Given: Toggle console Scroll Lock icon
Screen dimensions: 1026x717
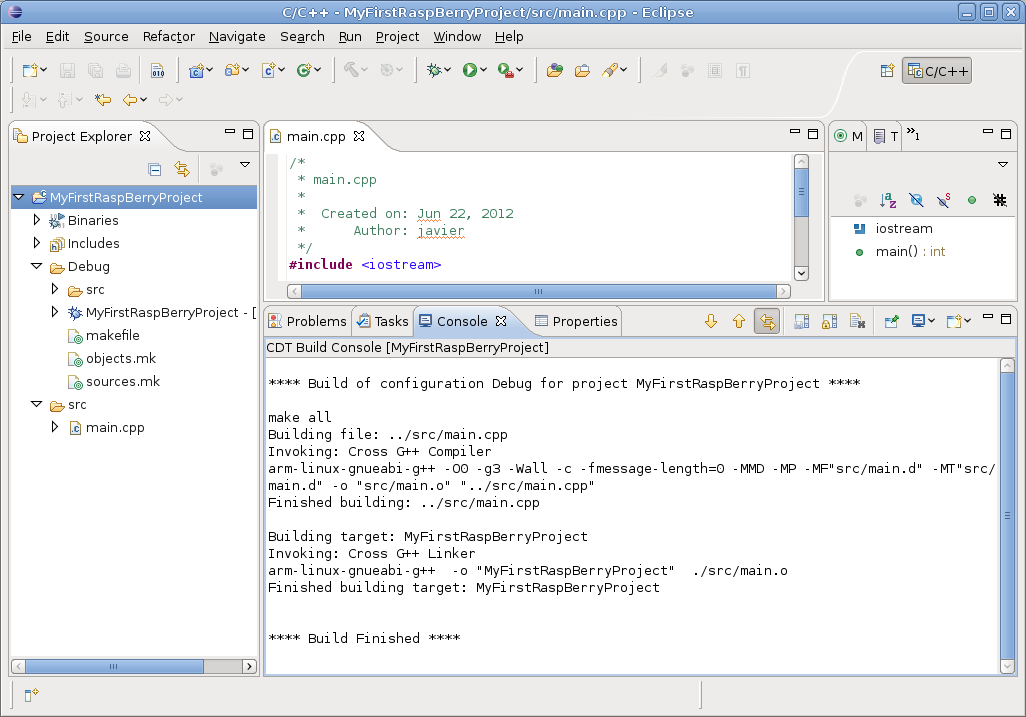Looking at the screenshot, I should [x=829, y=321].
